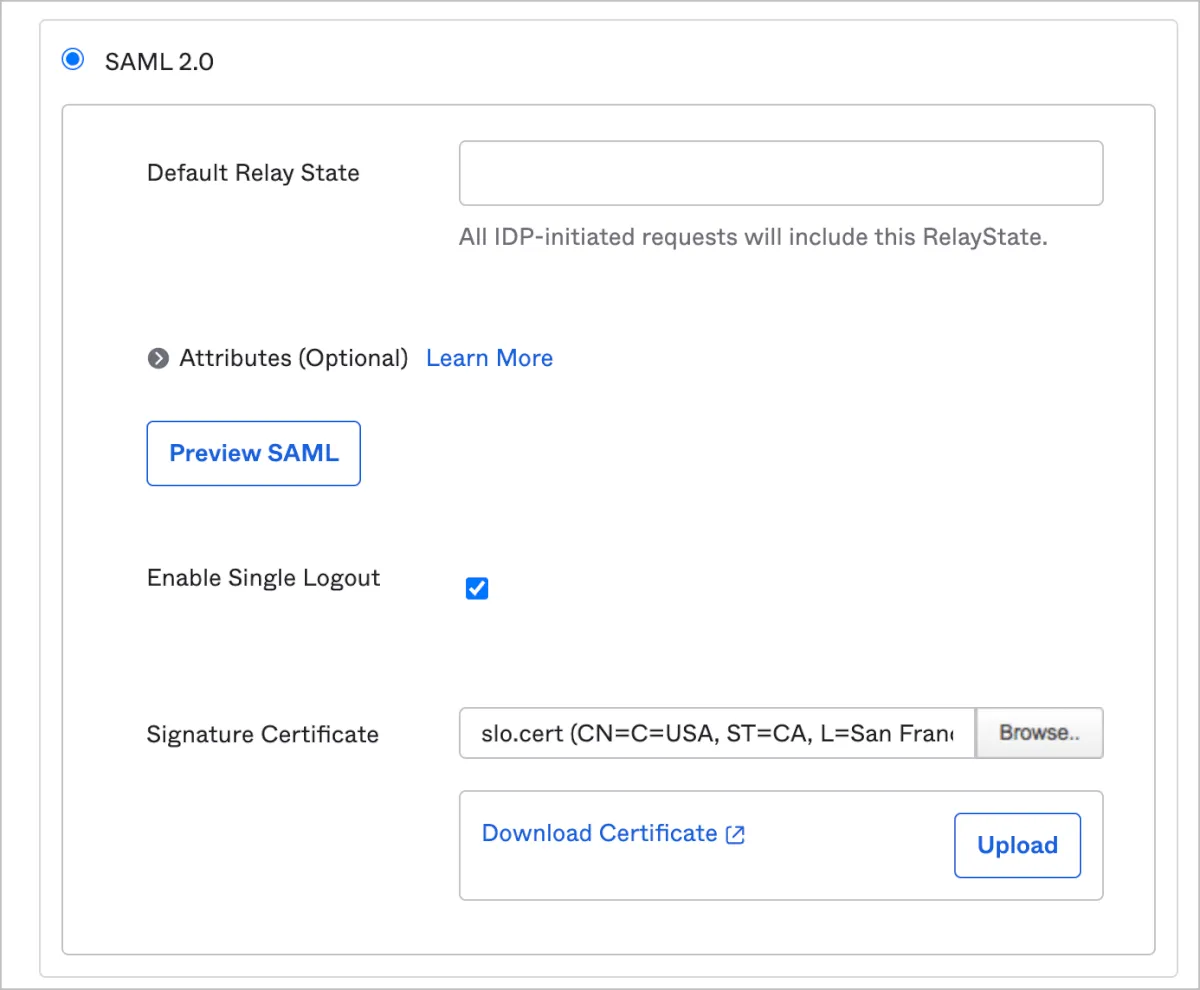The height and width of the screenshot is (990, 1200).
Task: Select the SAML 2.0 radio button
Action: (73, 60)
